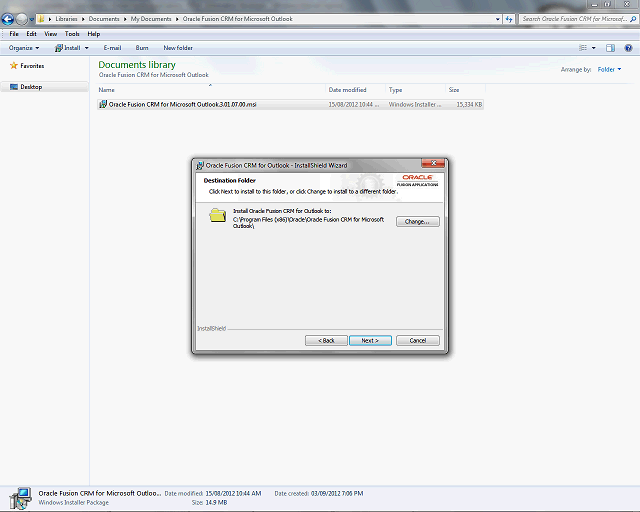Image resolution: width=640 pixels, height=512 pixels.
Task: Select Documents in the address breadcrumb
Action: (x=104, y=19)
